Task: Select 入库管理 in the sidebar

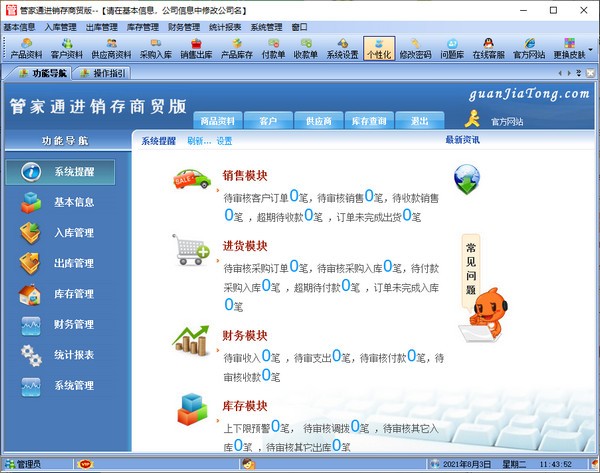Action: click(x=60, y=233)
